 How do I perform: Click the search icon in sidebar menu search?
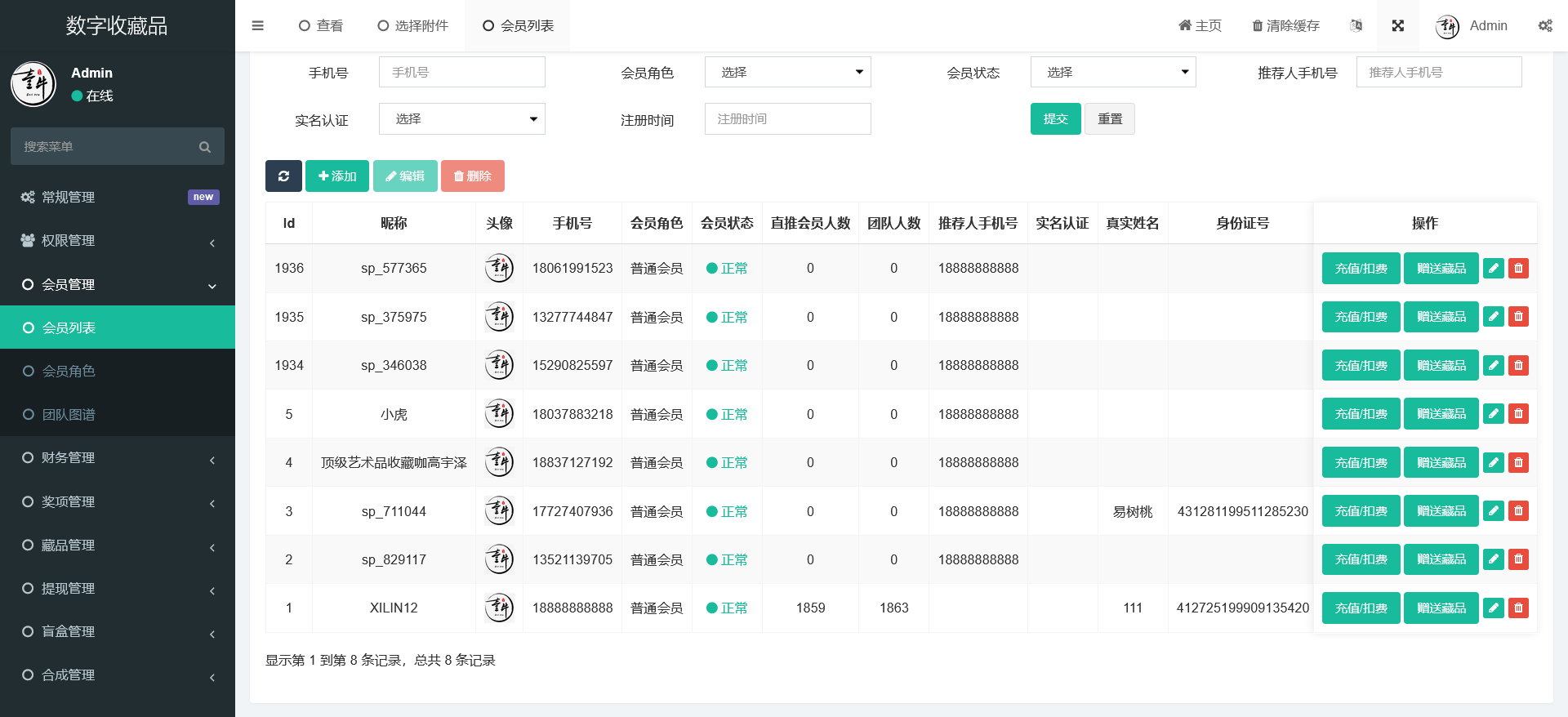(x=205, y=147)
